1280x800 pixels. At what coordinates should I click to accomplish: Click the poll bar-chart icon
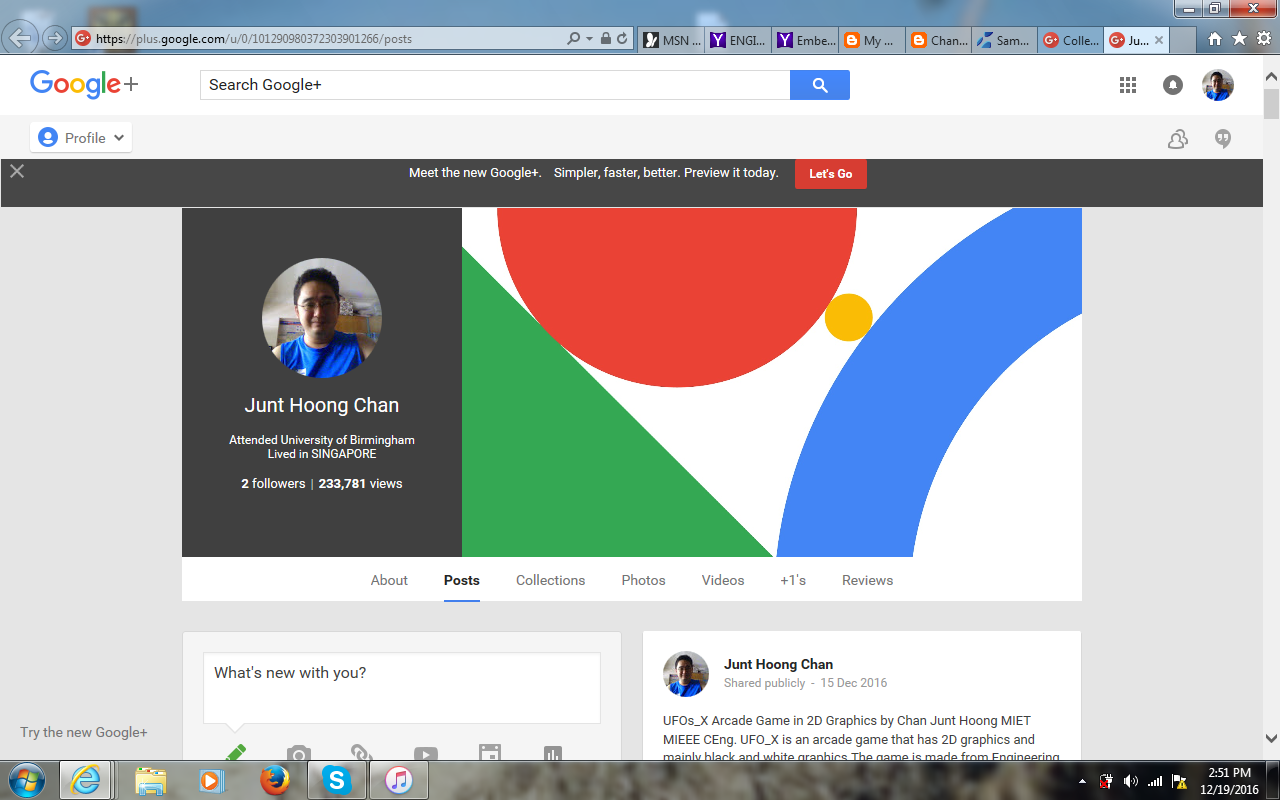pyautogui.click(x=553, y=755)
